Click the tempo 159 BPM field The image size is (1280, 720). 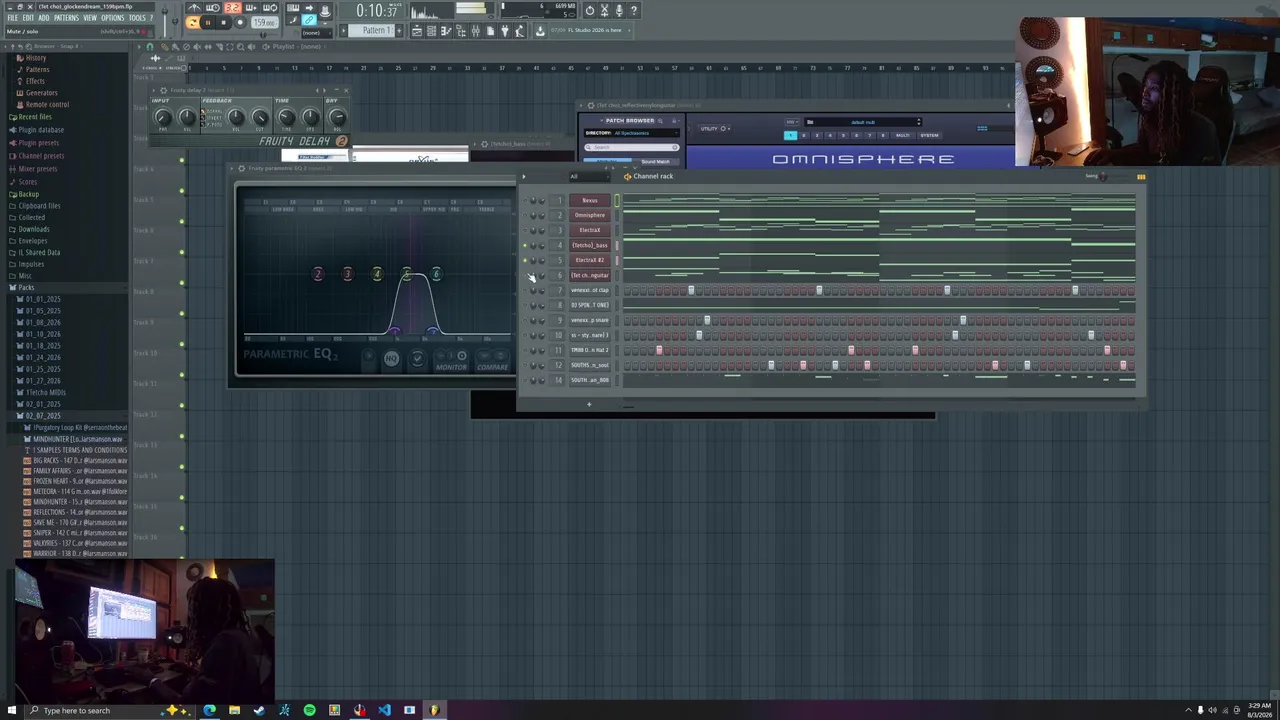click(264, 22)
